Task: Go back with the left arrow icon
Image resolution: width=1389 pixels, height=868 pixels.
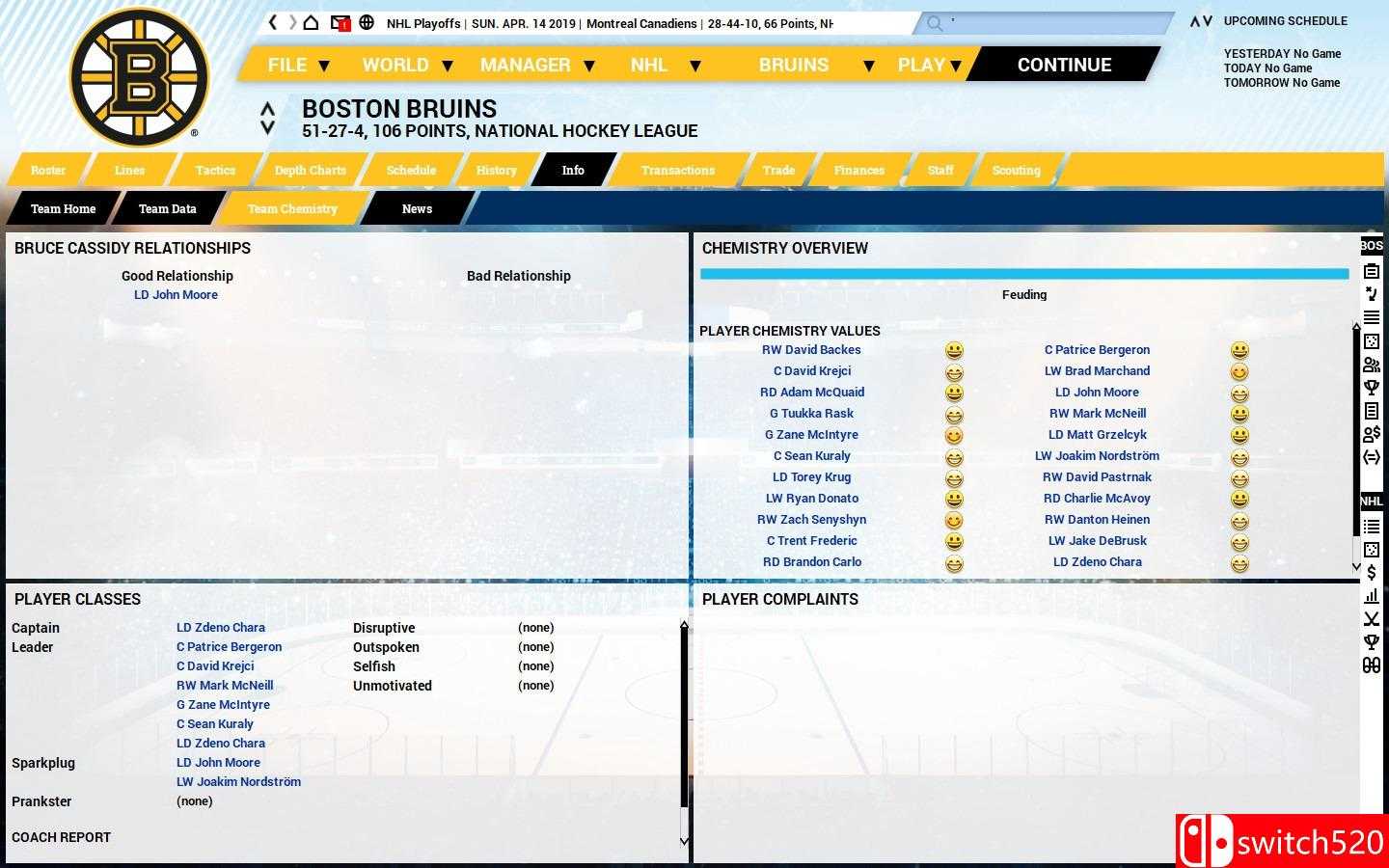Action: [273, 22]
